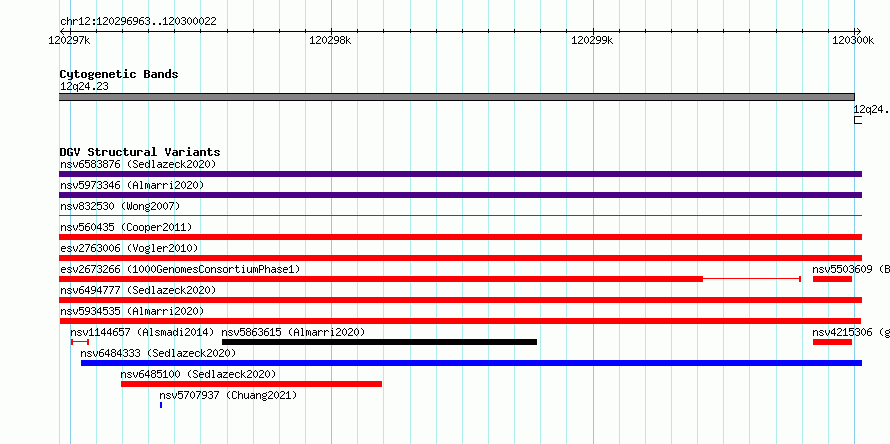Click the 120300k ruler tick label
This screenshot has width=890, height=444.
click(853, 40)
